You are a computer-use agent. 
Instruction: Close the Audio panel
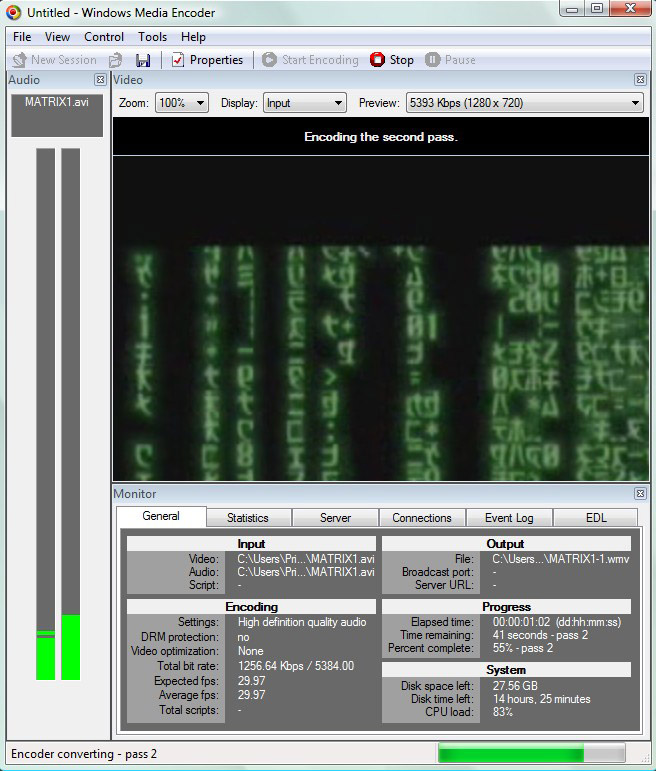pos(100,80)
